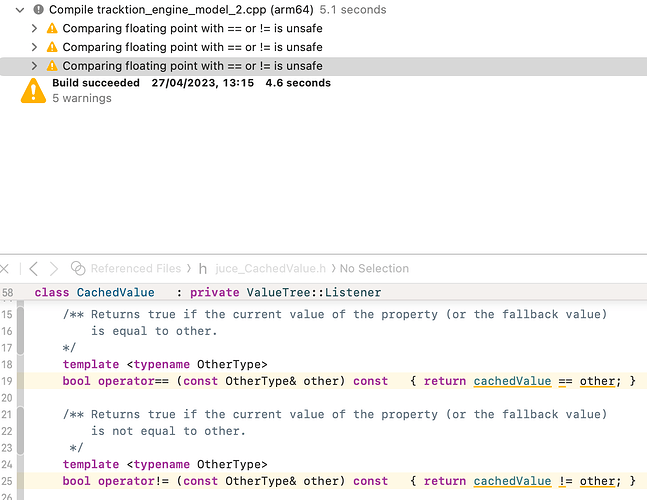
Task: Click the code folding ribbon beside lines 21-23
Action: (x=20, y=431)
